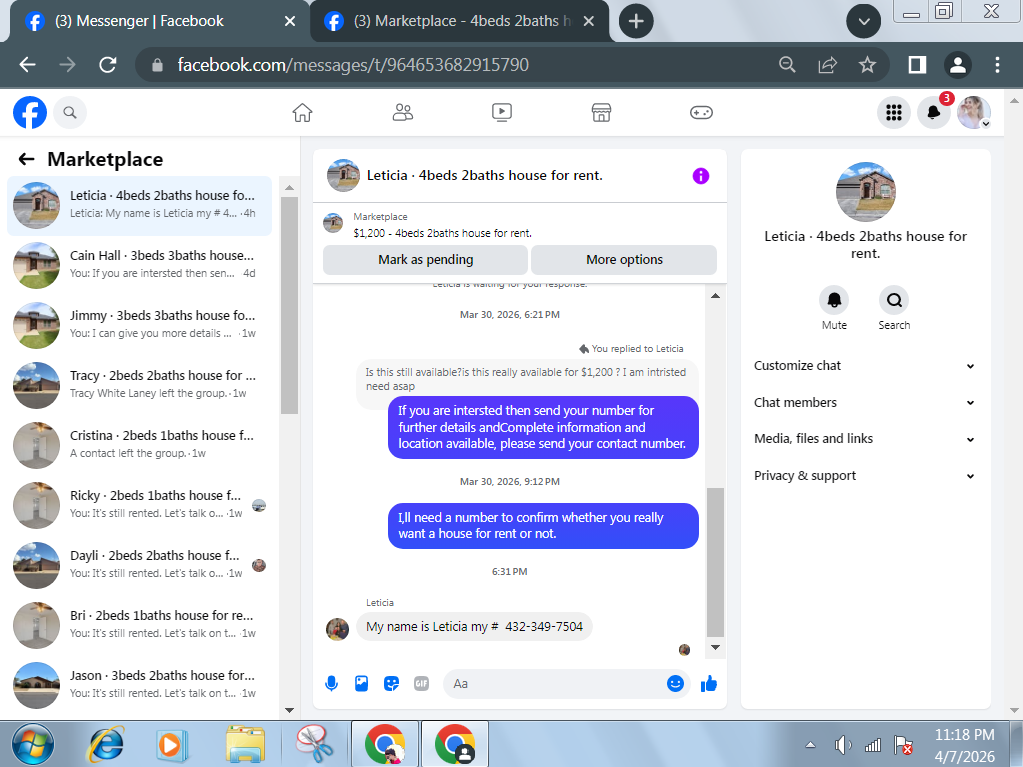Open conversation information purple i icon
The height and width of the screenshot is (767, 1023).
[701, 176]
